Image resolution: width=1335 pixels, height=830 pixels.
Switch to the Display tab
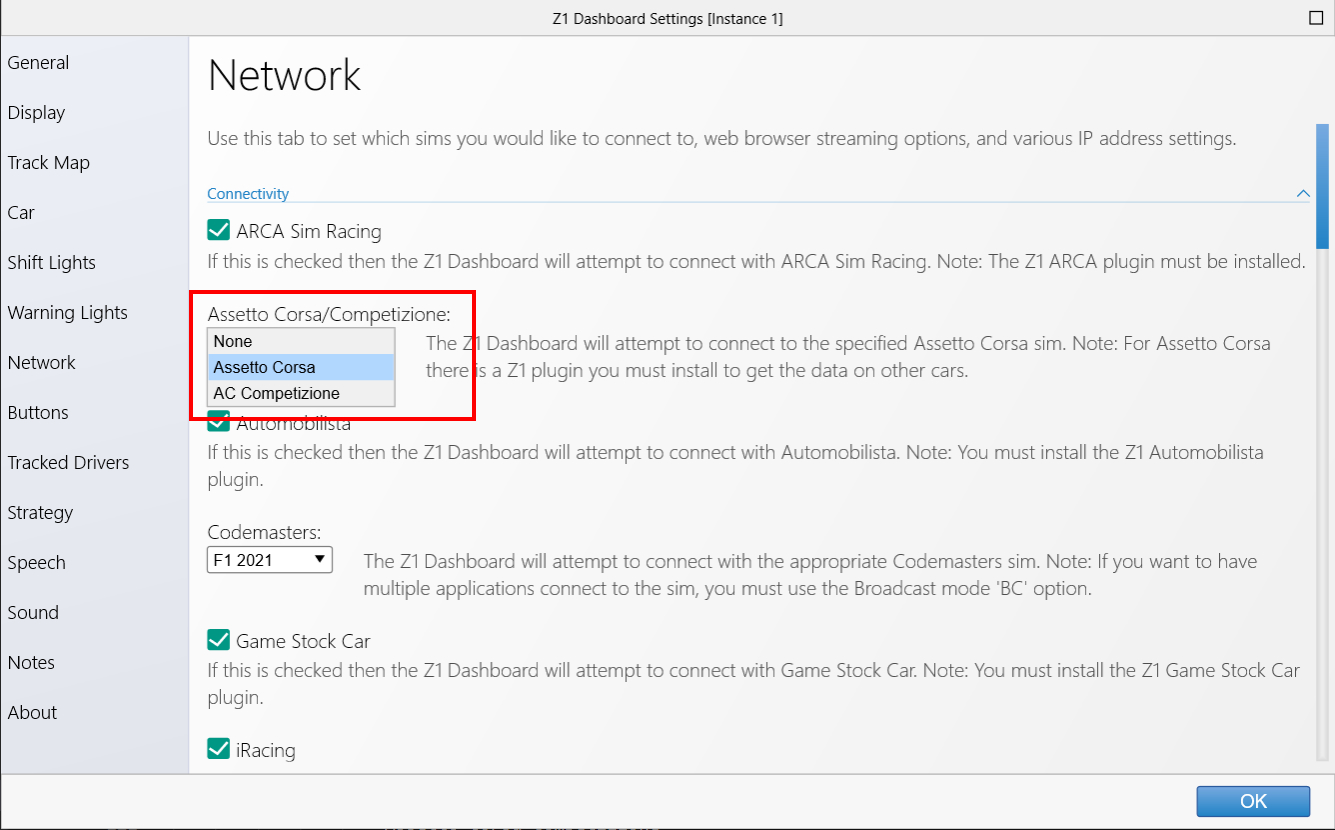click(37, 113)
